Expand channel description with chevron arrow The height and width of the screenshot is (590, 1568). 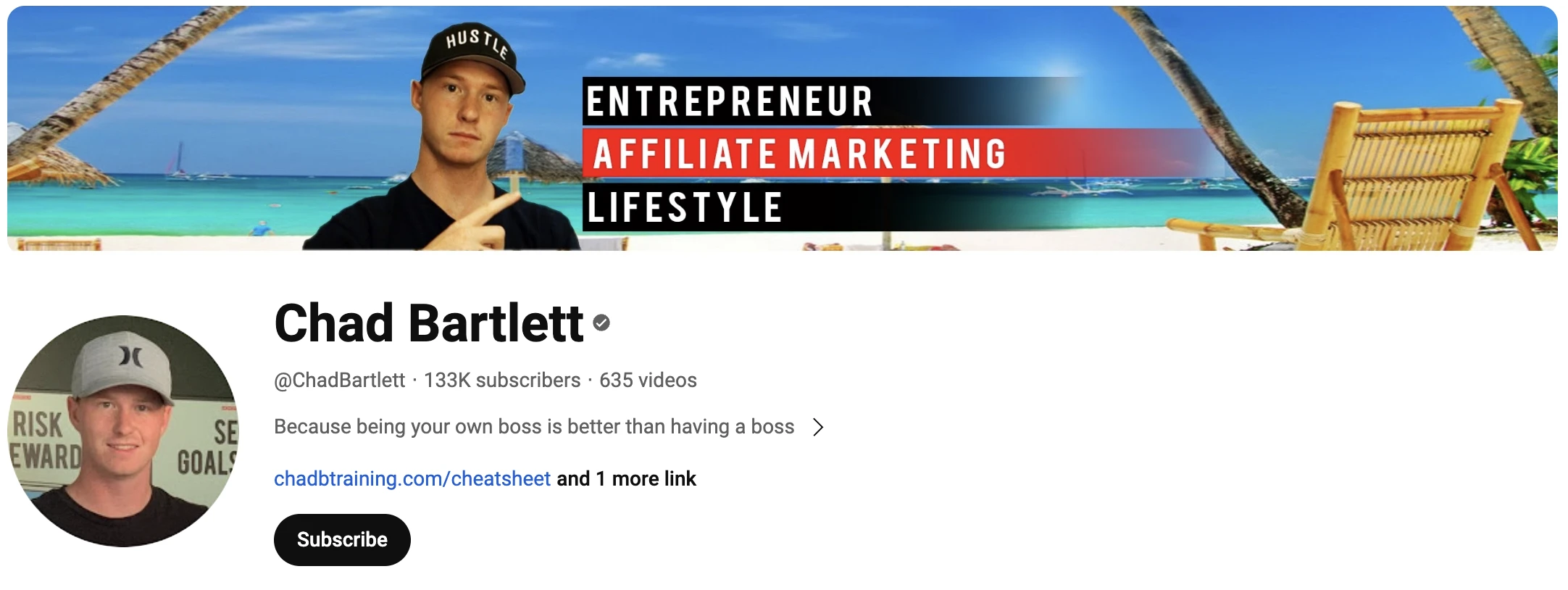pos(818,427)
